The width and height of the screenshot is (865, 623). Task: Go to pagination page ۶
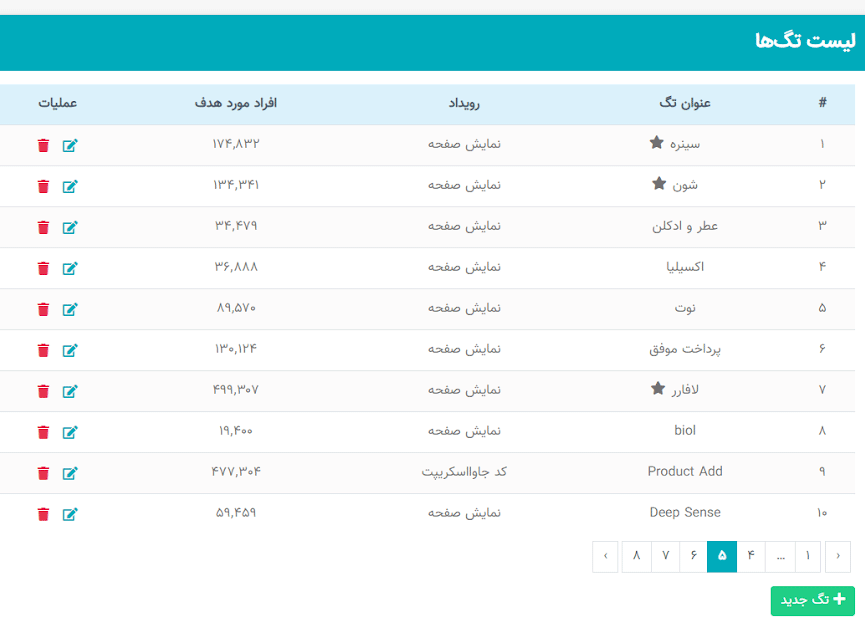click(x=693, y=556)
